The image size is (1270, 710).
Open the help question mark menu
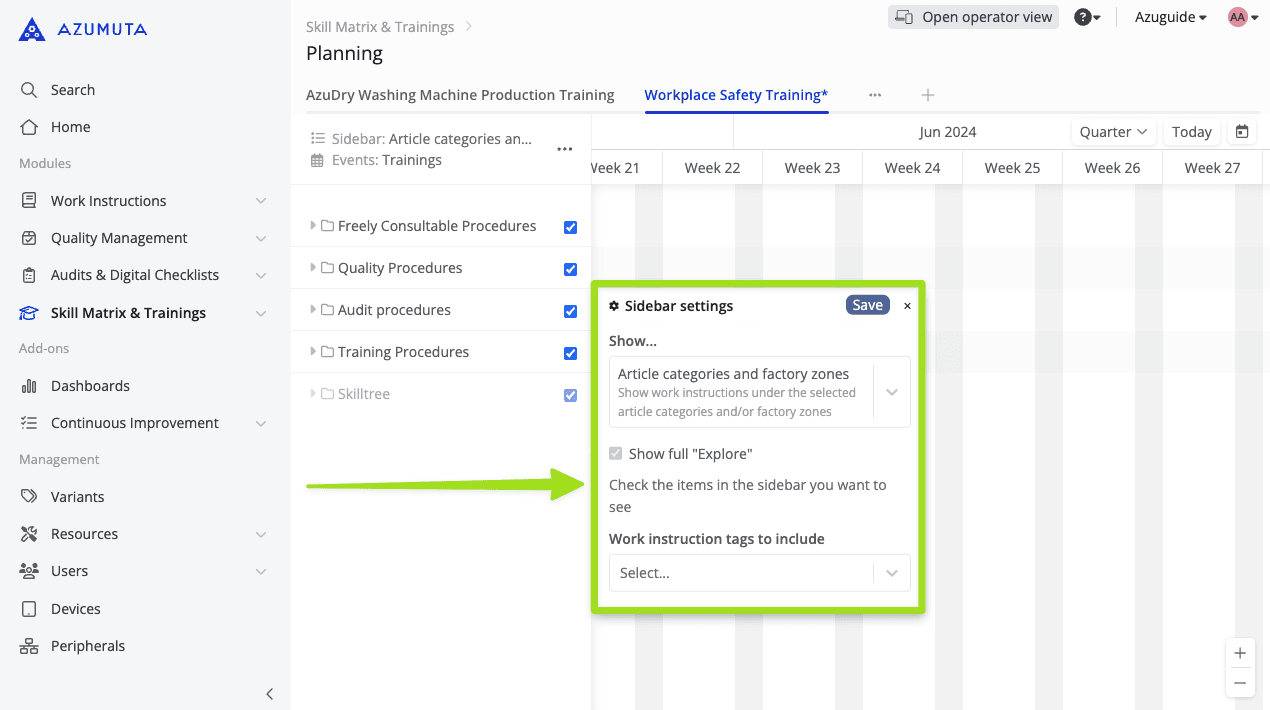1086,17
